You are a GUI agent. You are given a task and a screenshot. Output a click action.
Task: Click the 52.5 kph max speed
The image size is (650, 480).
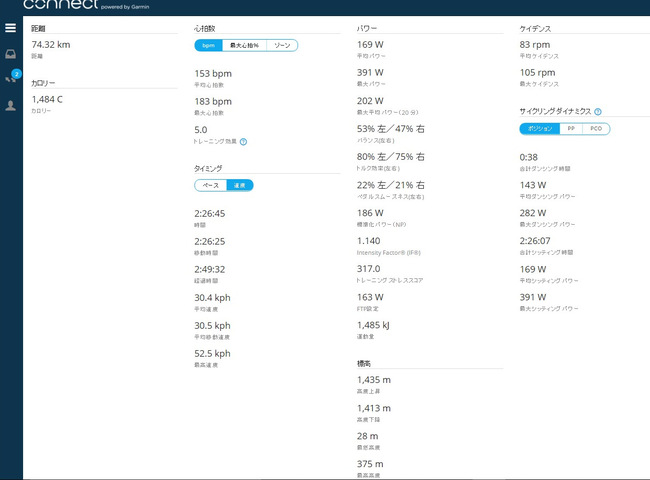212,354
